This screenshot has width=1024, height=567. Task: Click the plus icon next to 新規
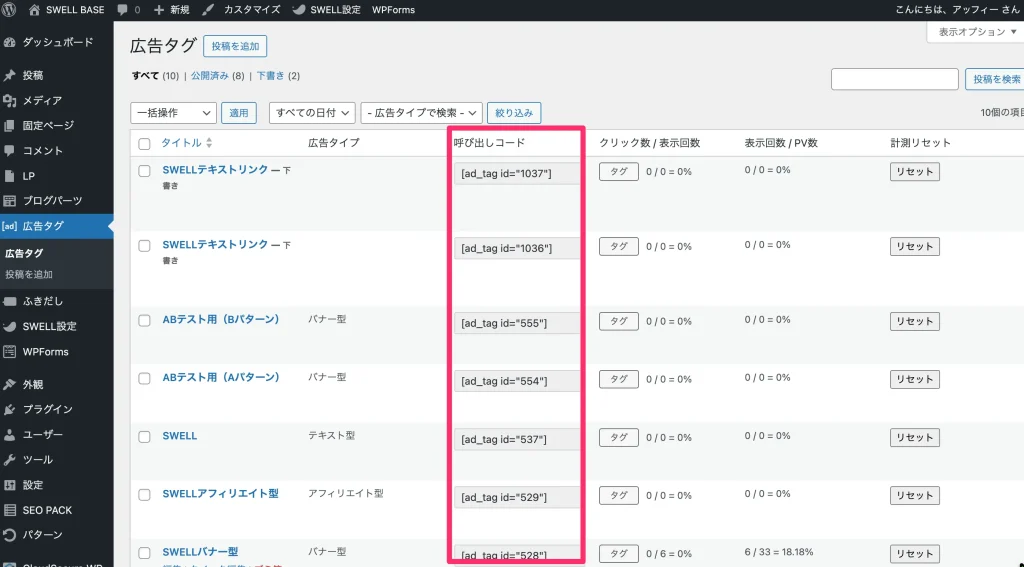point(159,10)
